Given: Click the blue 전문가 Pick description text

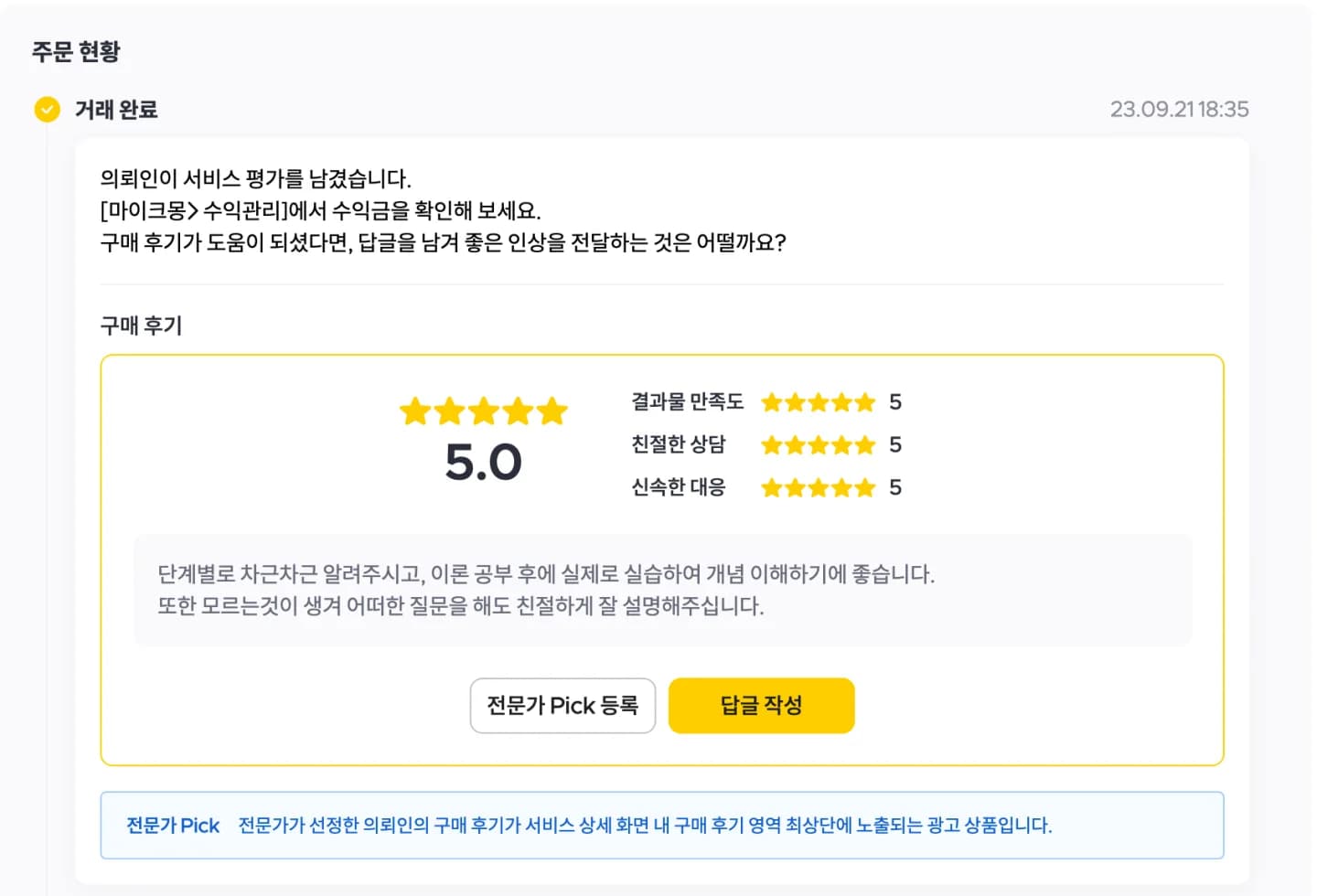Looking at the screenshot, I should (645, 826).
